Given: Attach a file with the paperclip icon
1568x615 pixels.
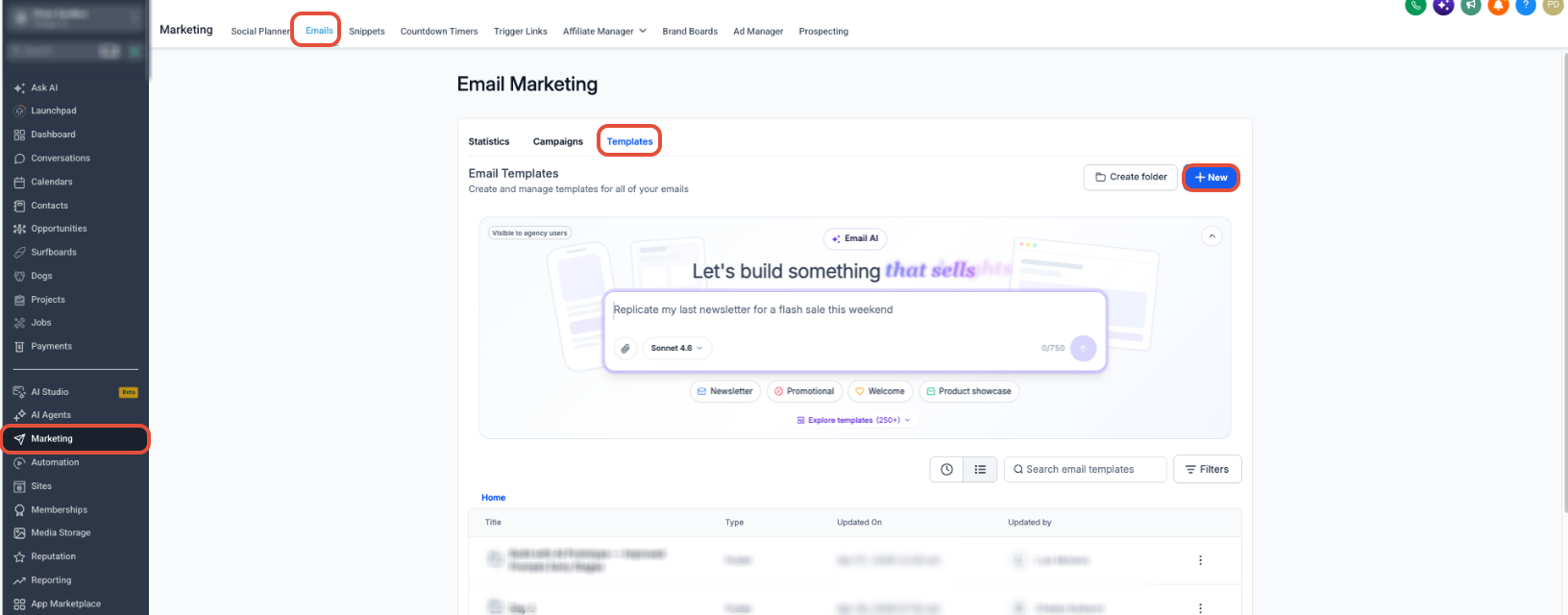Looking at the screenshot, I should click(x=625, y=348).
